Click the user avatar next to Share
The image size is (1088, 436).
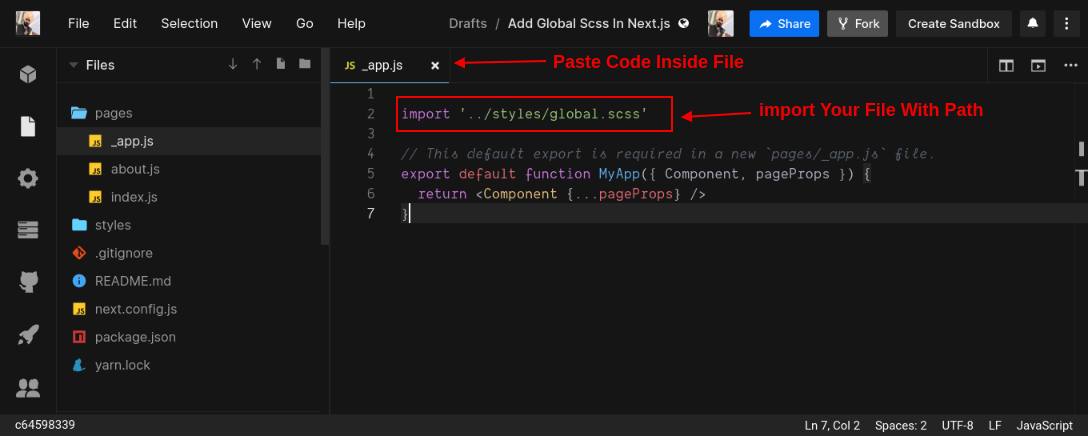coord(721,24)
